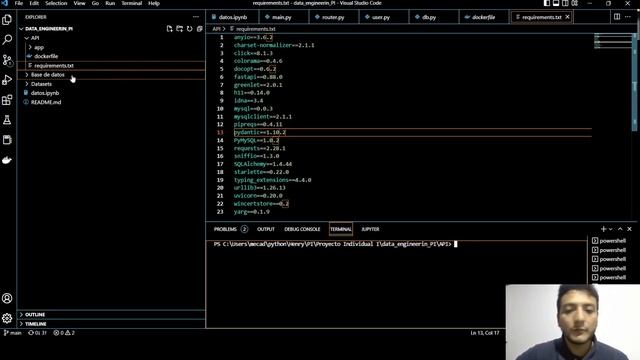Screen dimensions: 640x360
Task: Switch to the user.py editor tab
Action: (x=384, y=17)
